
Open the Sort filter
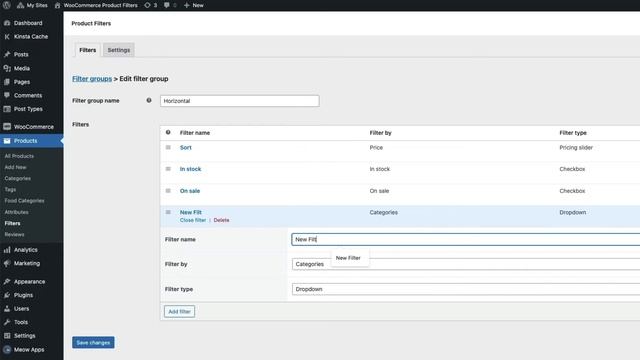tap(186, 147)
